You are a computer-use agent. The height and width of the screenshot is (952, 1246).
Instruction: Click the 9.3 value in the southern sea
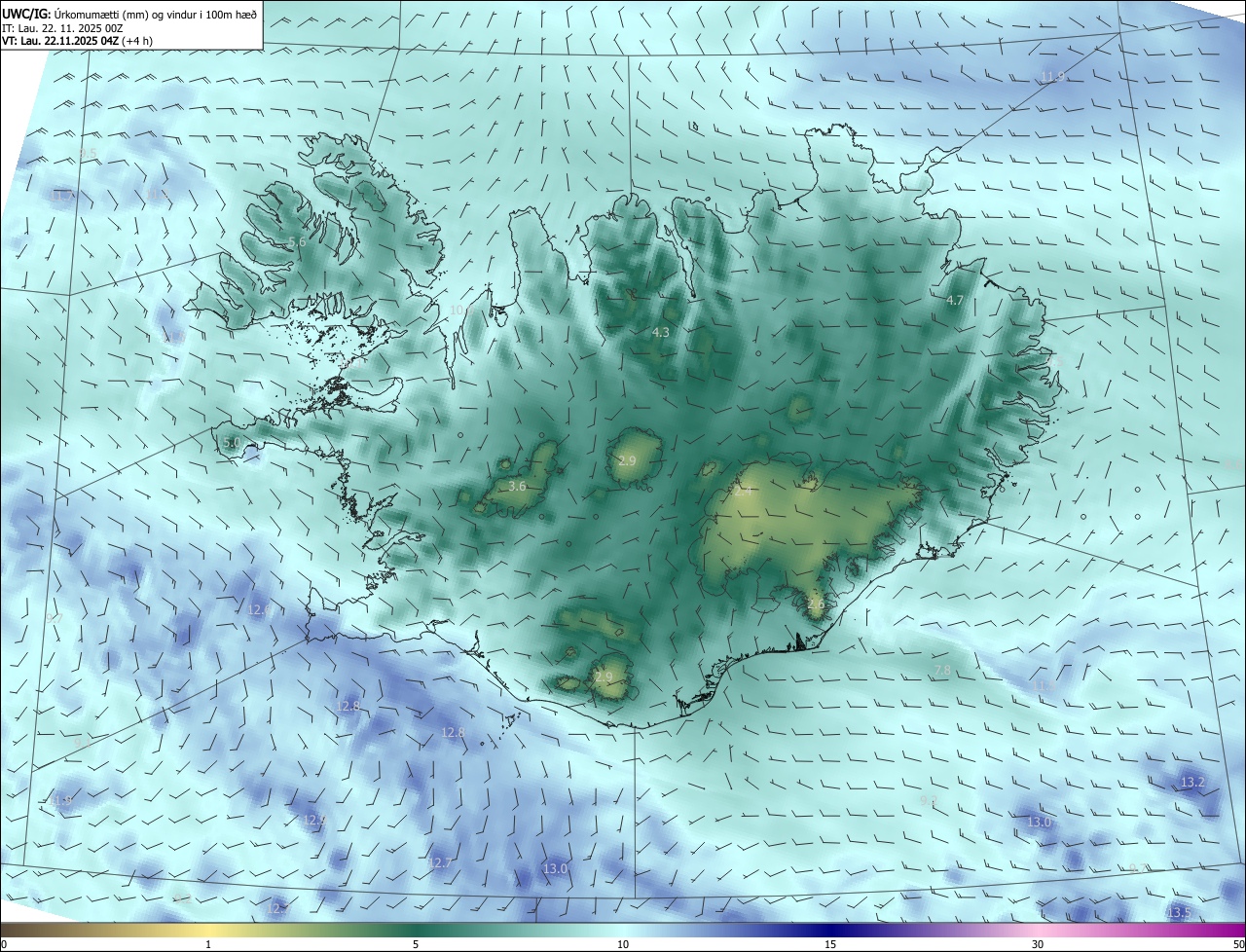pos(929,800)
